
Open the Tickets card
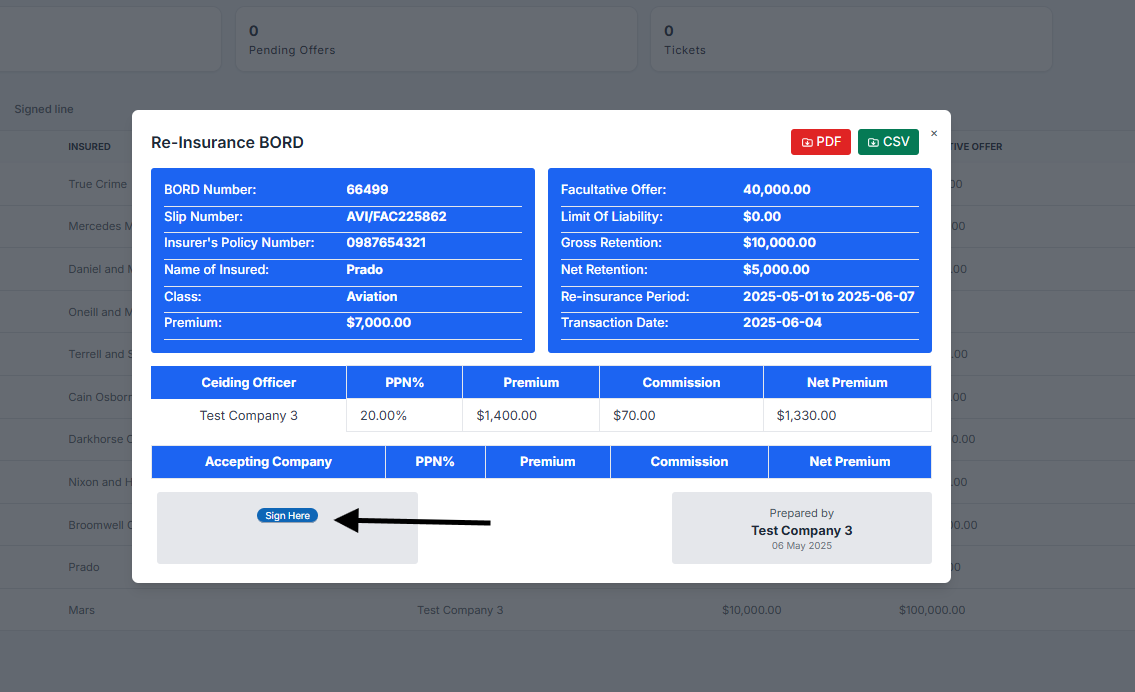coord(850,40)
